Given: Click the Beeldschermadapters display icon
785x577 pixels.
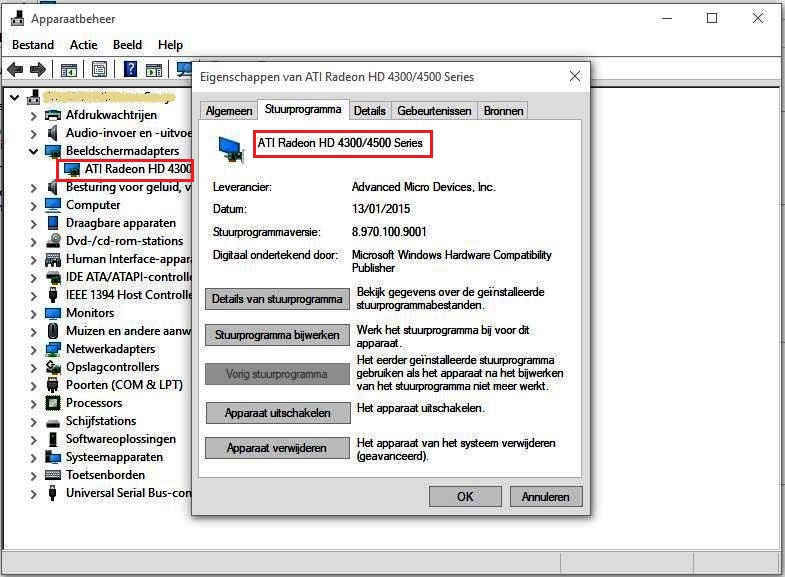Looking at the screenshot, I should pyautogui.click(x=53, y=151).
